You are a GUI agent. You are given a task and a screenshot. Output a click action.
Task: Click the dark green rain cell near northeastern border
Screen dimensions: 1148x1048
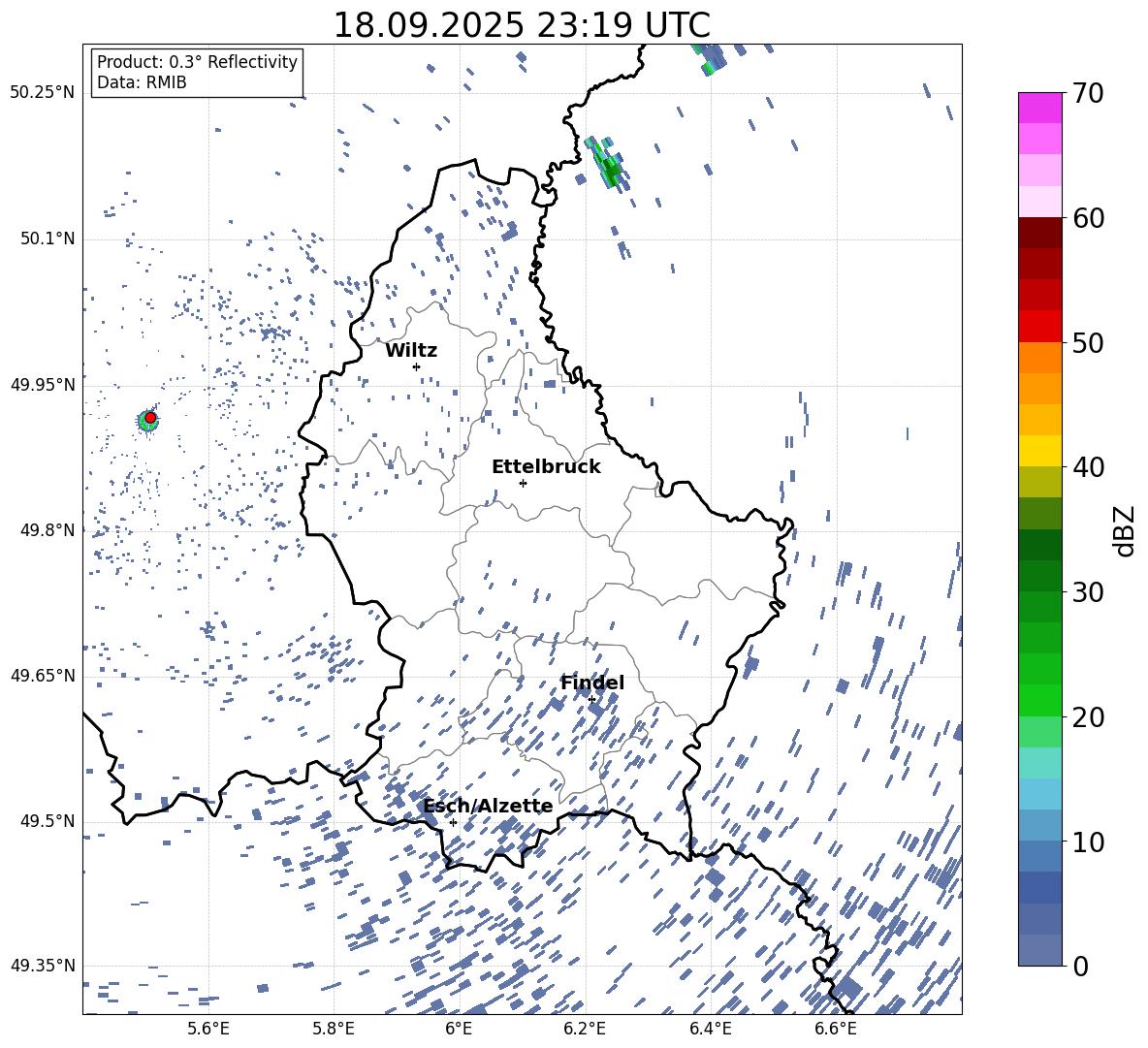point(611,171)
